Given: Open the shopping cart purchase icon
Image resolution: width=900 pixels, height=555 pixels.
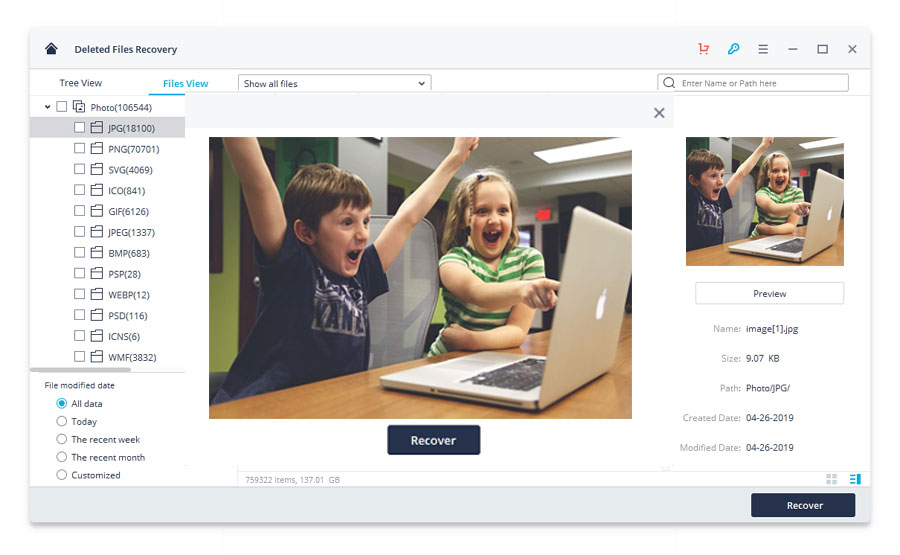Looking at the screenshot, I should click(704, 49).
